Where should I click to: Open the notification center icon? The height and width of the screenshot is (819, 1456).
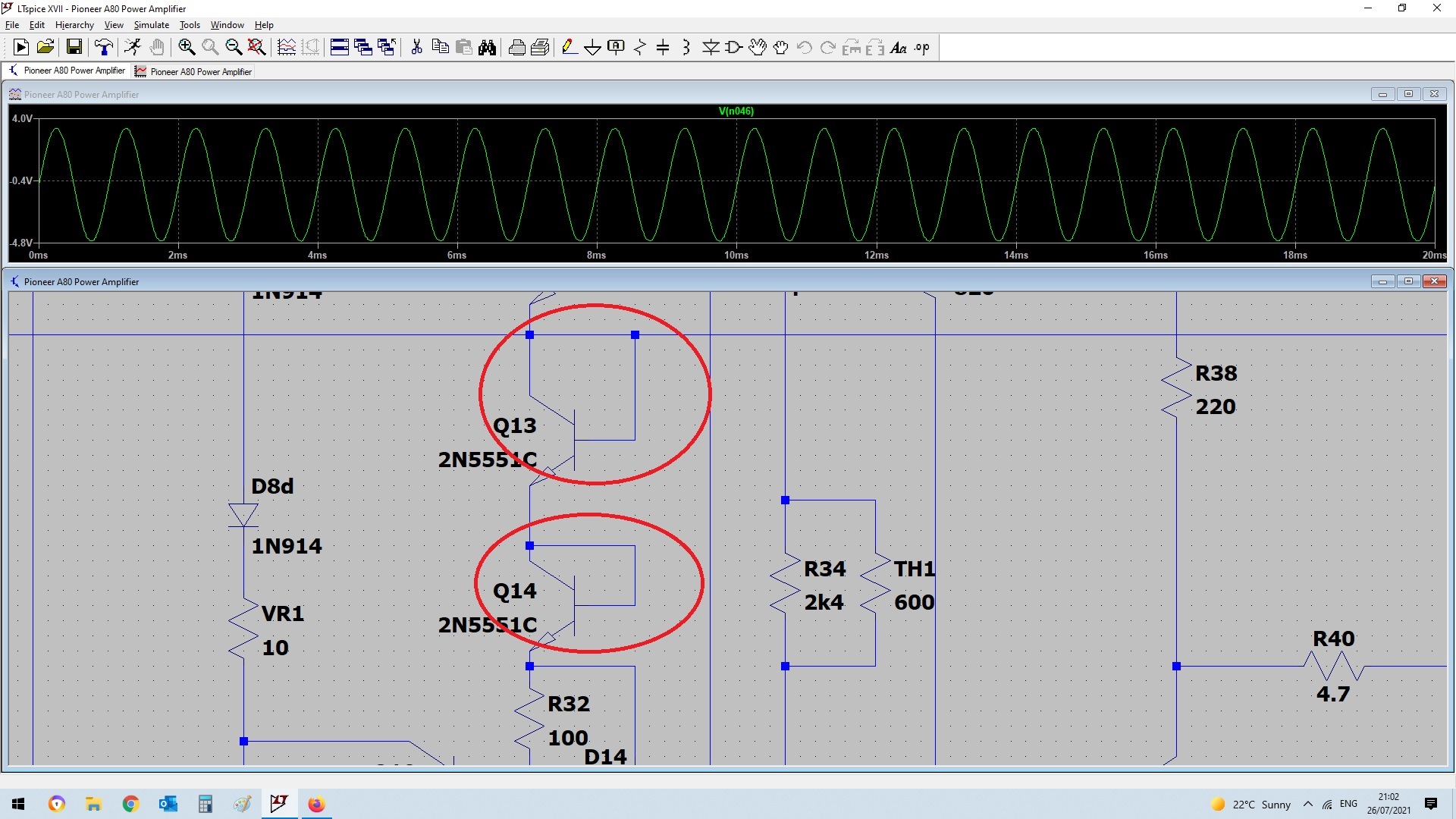click(x=1431, y=804)
